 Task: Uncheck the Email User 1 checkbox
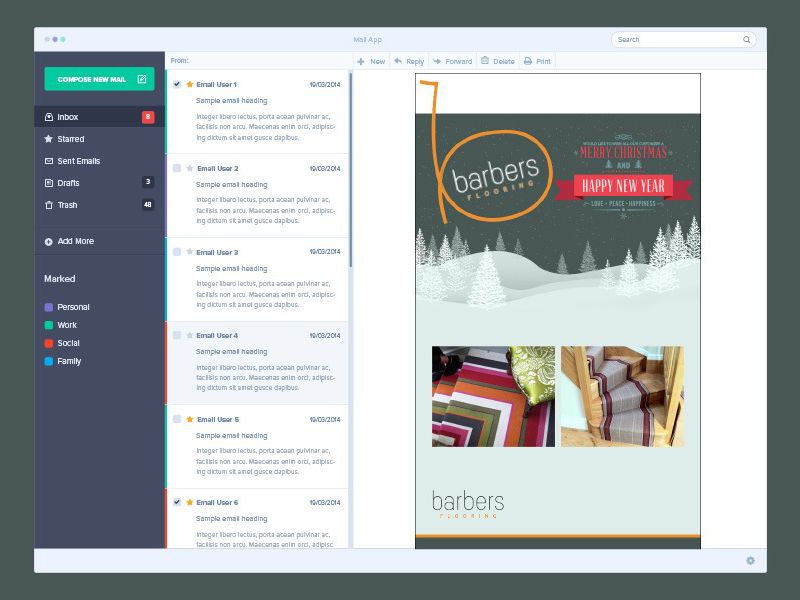pos(177,84)
